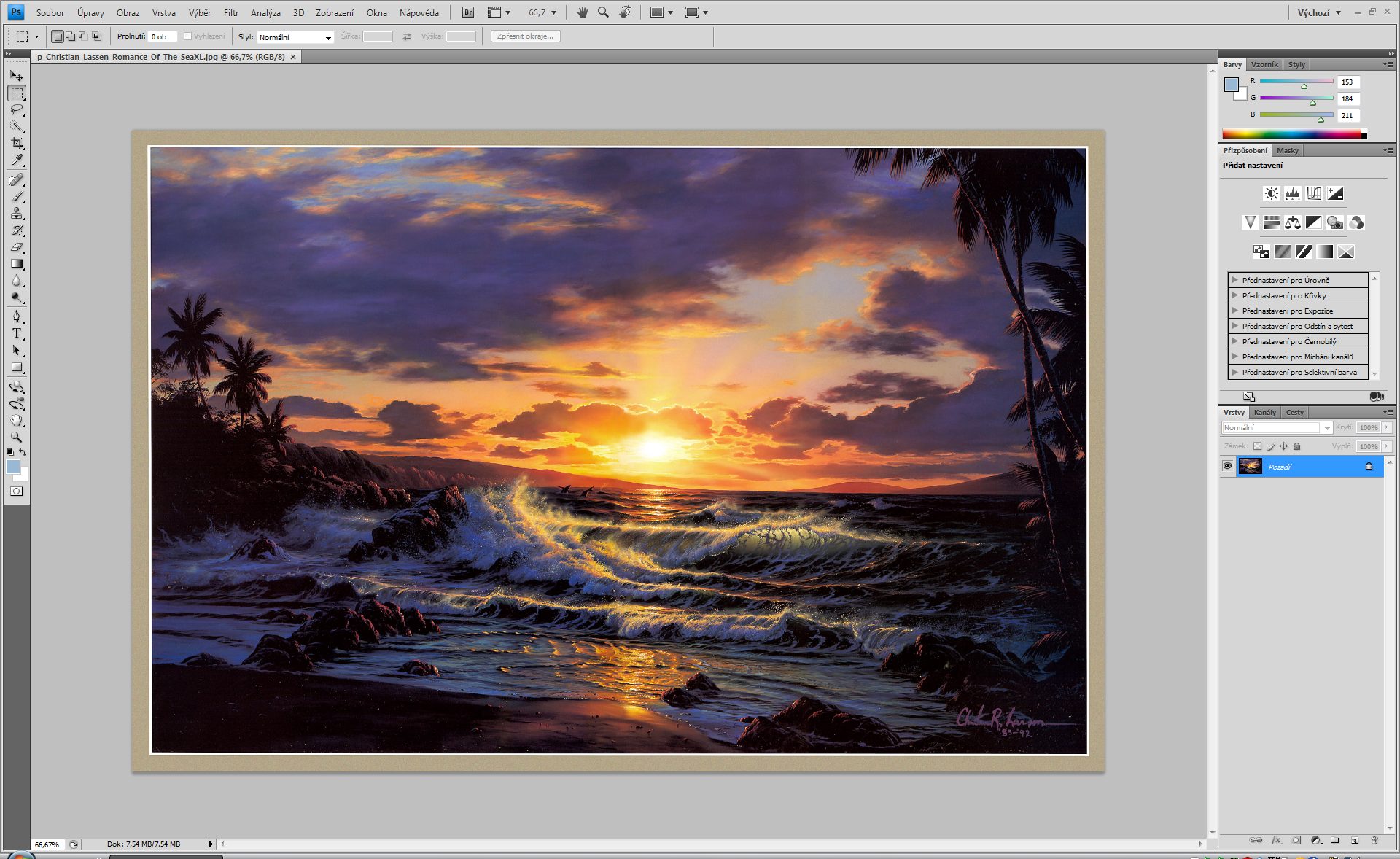
Task: Select the Move tool
Action: [x=17, y=76]
